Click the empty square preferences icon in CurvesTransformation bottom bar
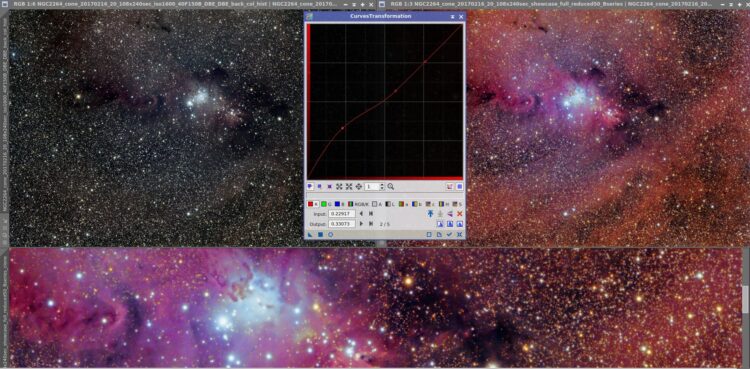The height and width of the screenshot is (369, 750). (x=429, y=235)
